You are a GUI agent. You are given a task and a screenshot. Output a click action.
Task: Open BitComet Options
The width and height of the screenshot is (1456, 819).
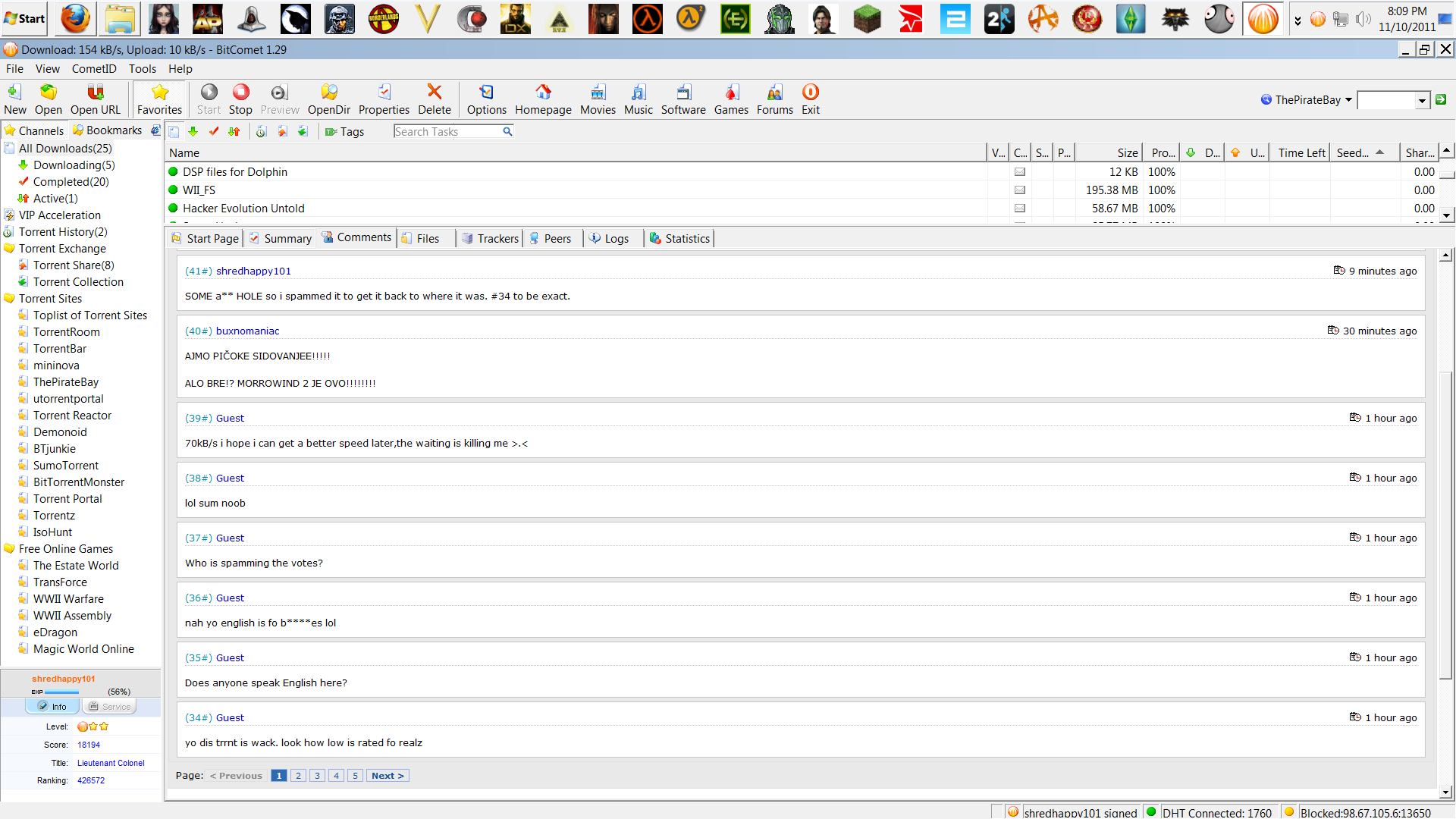point(486,99)
